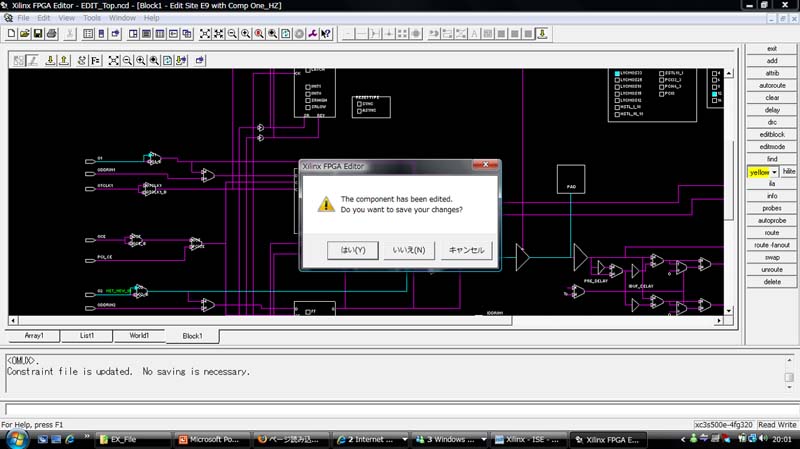800x449 pixels.
Task: Click the red magnifier zoom icon
Action: [259, 34]
